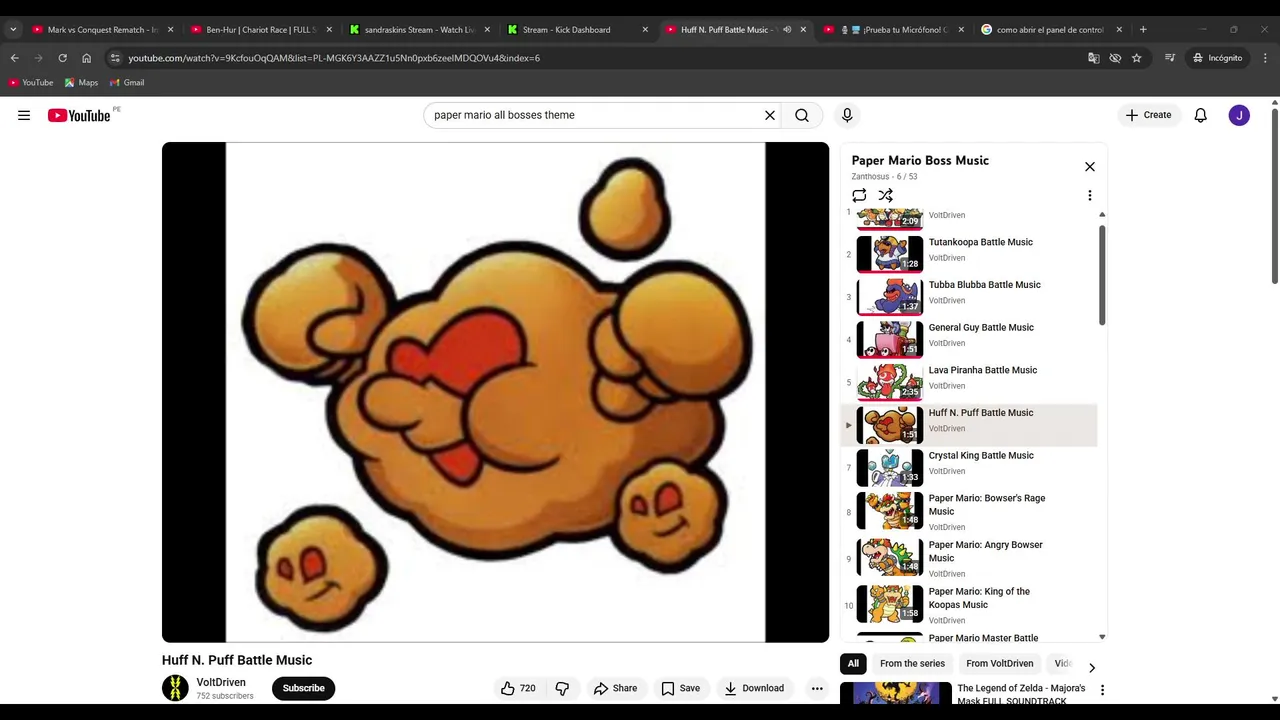Run search with the magnifier button
The width and height of the screenshot is (1280, 720).
click(802, 115)
